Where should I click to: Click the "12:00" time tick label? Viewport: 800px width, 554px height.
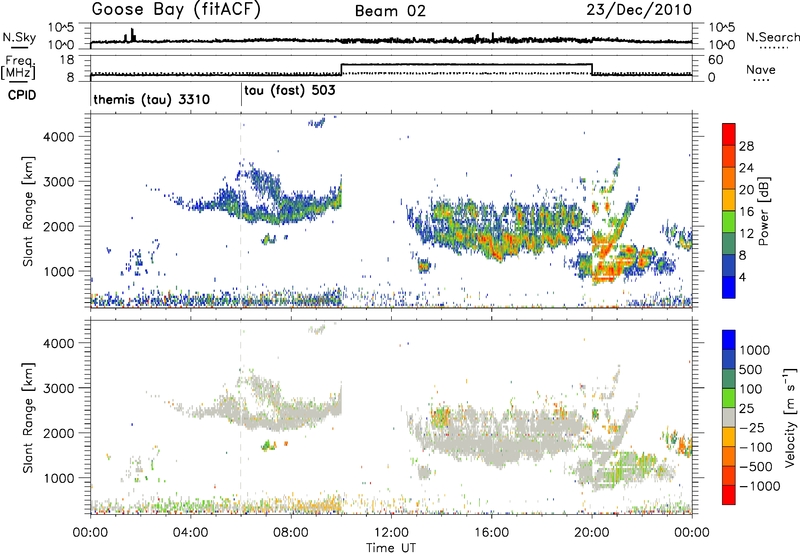(391, 533)
